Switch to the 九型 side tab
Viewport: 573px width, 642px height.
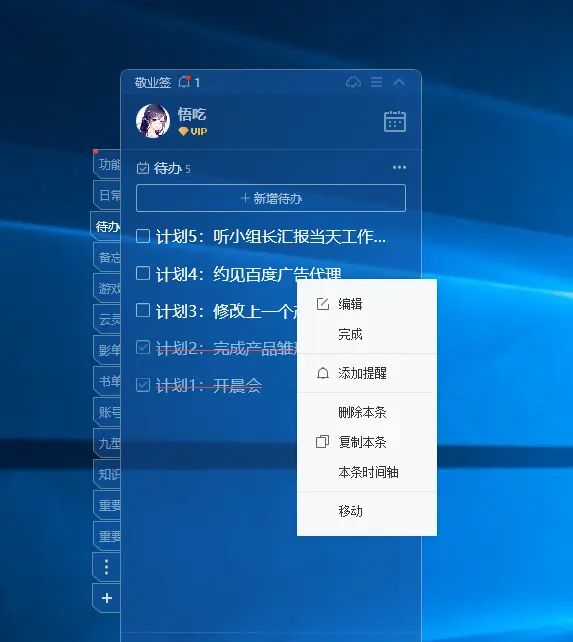[107, 443]
